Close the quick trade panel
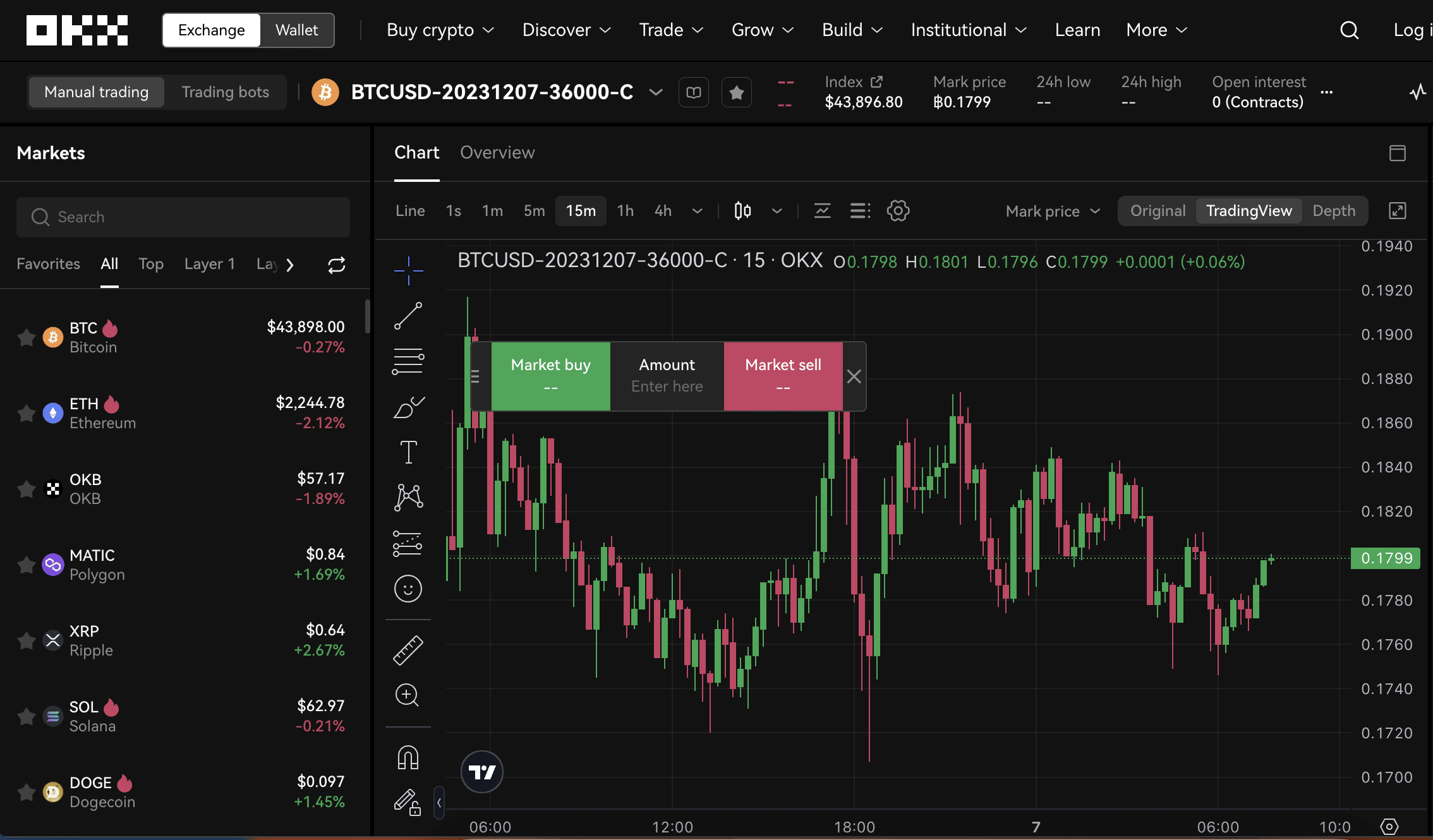Viewport: 1433px width, 840px height. pyautogui.click(x=854, y=376)
